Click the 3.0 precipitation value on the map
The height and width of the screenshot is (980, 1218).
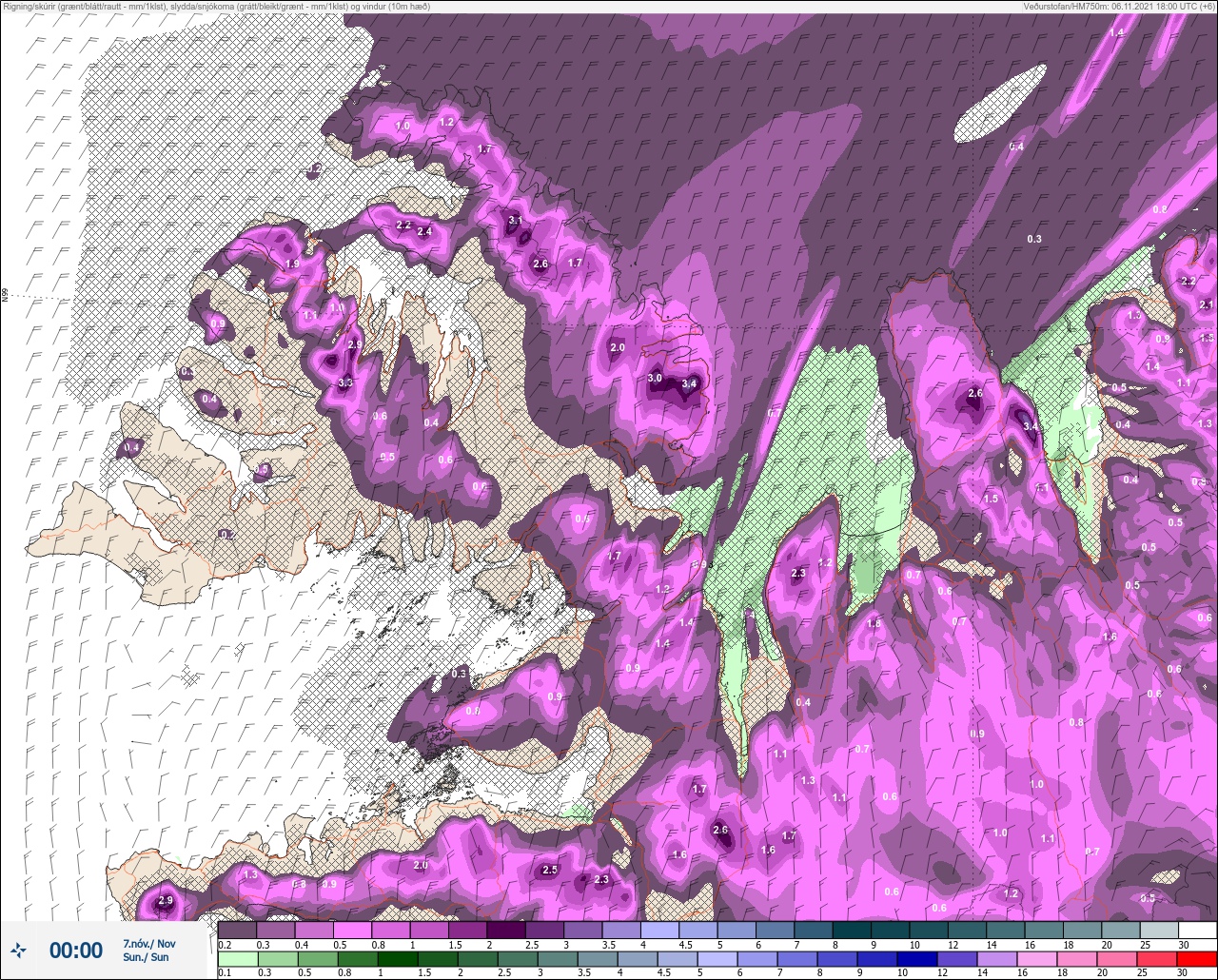[655, 378]
